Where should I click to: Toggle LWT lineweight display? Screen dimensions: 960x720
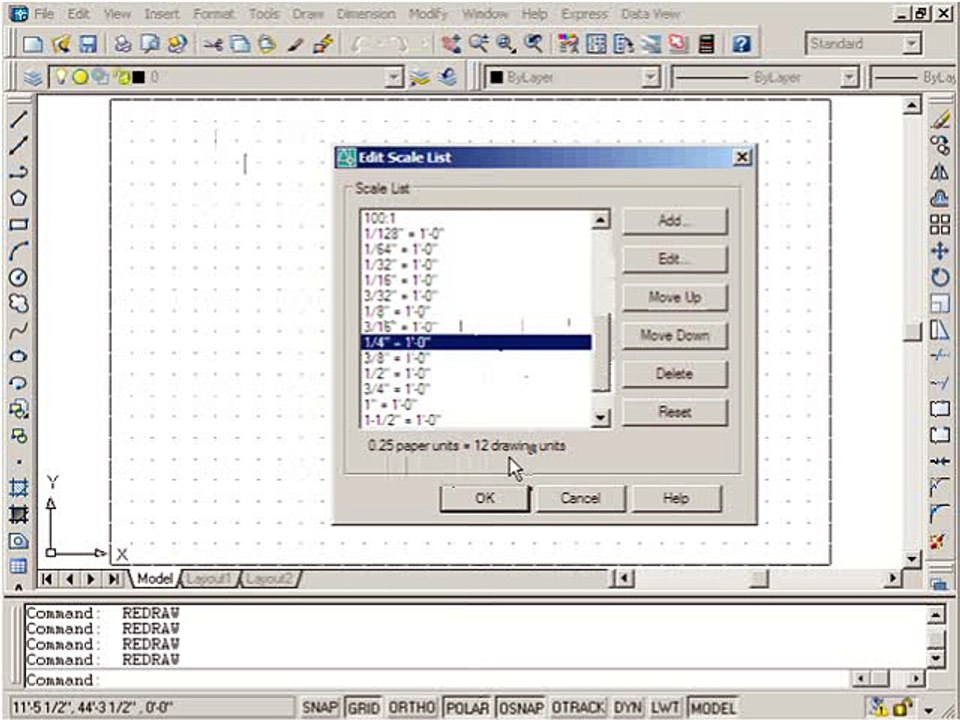(x=665, y=708)
